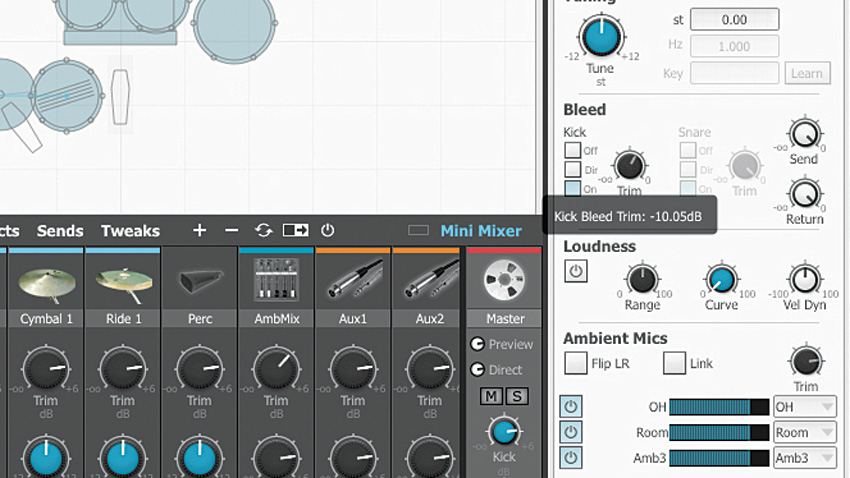Click the Loudness Range knob
The height and width of the screenshot is (478, 850).
pyautogui.click(x=642, y=280)
